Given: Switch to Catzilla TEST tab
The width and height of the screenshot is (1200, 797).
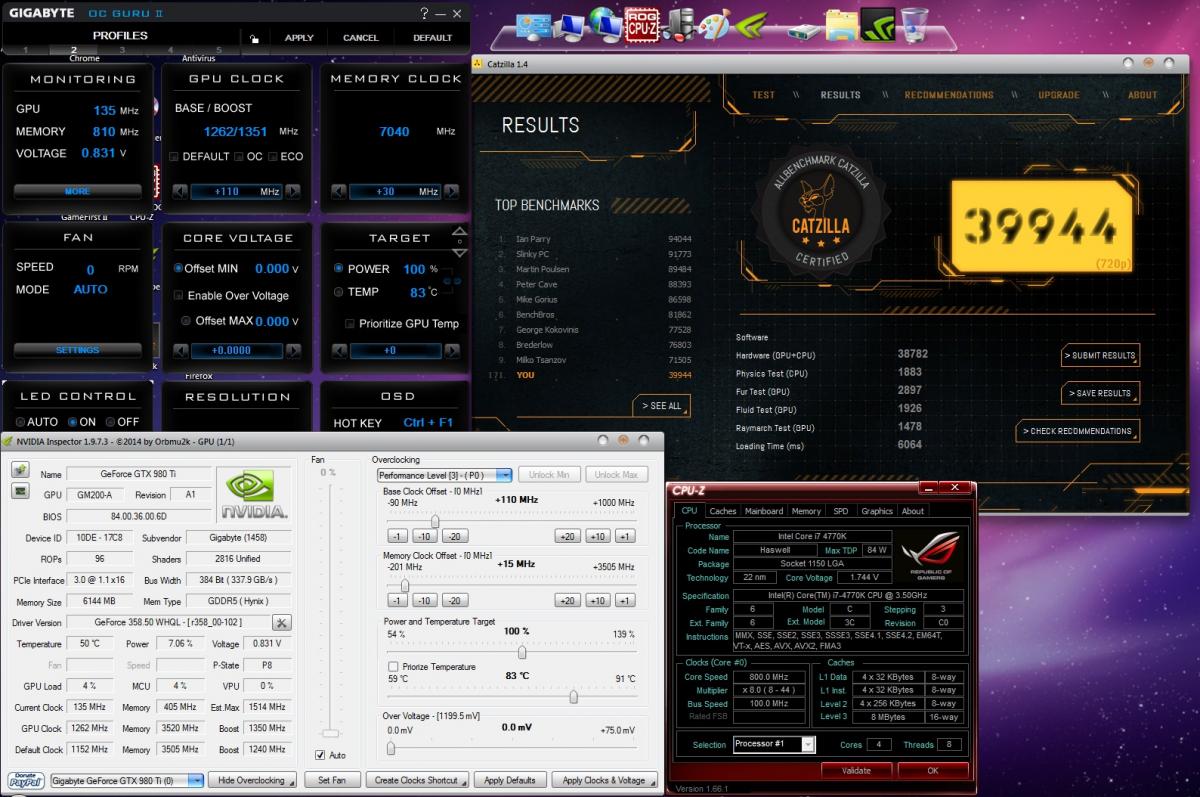Looking at the screenshot, I should pos(763,95).
